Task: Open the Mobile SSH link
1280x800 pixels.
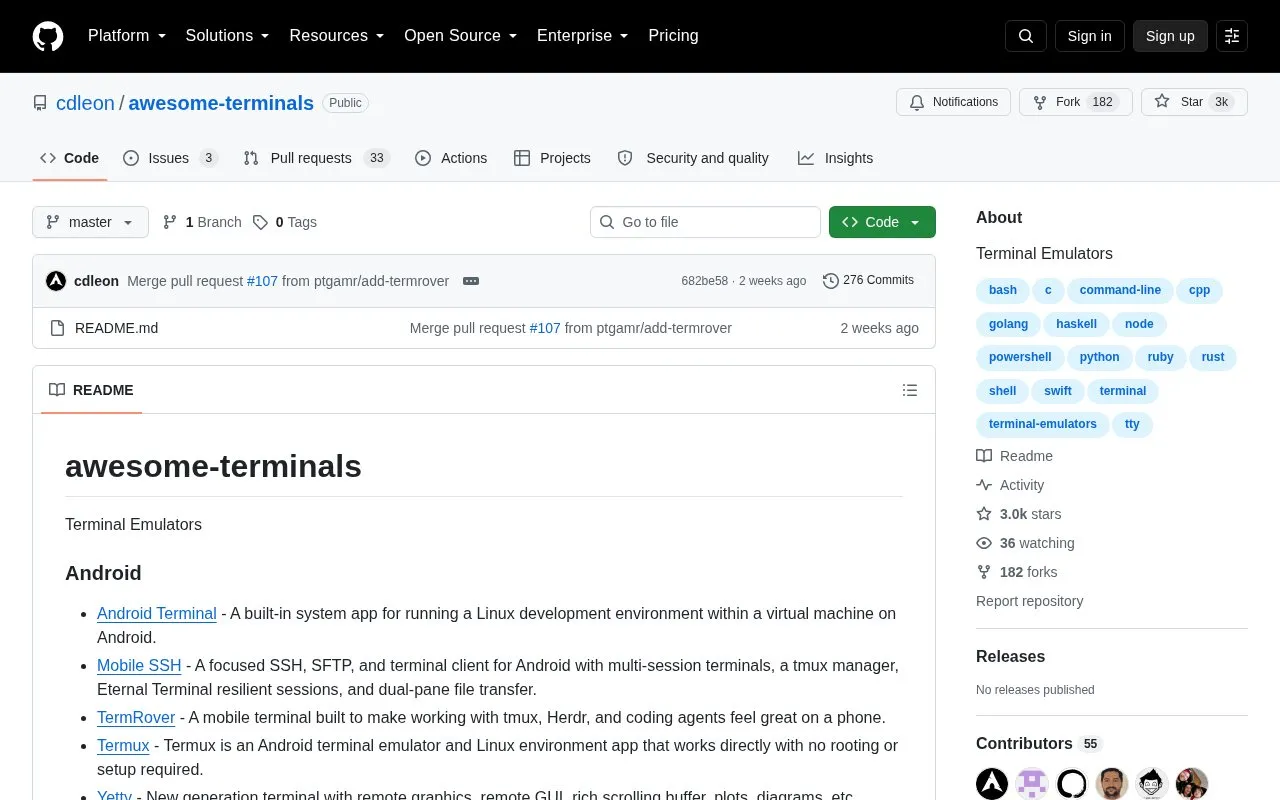Action: click(139, 665)
